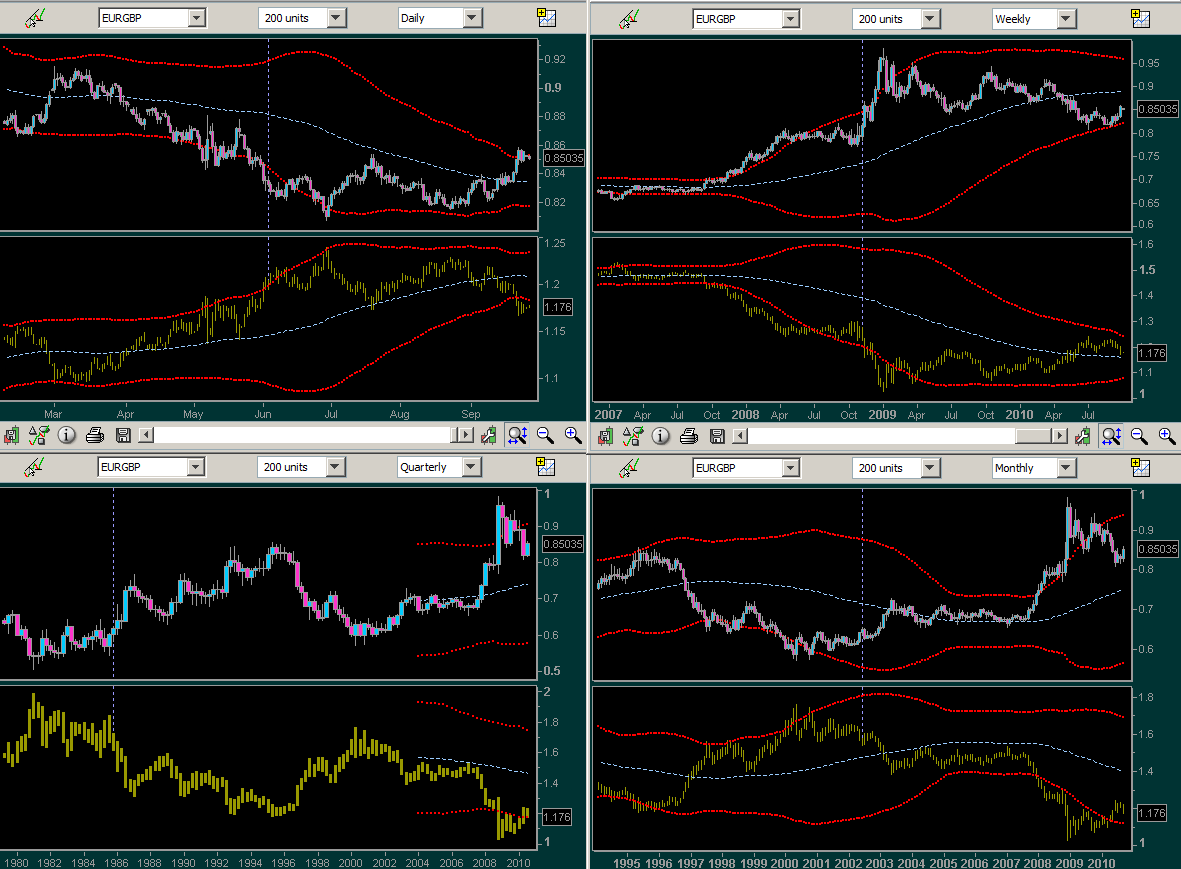Click the left scroll arrow under the Daily chart
This screenshot has height=869, width=1181.
(146, 435)
